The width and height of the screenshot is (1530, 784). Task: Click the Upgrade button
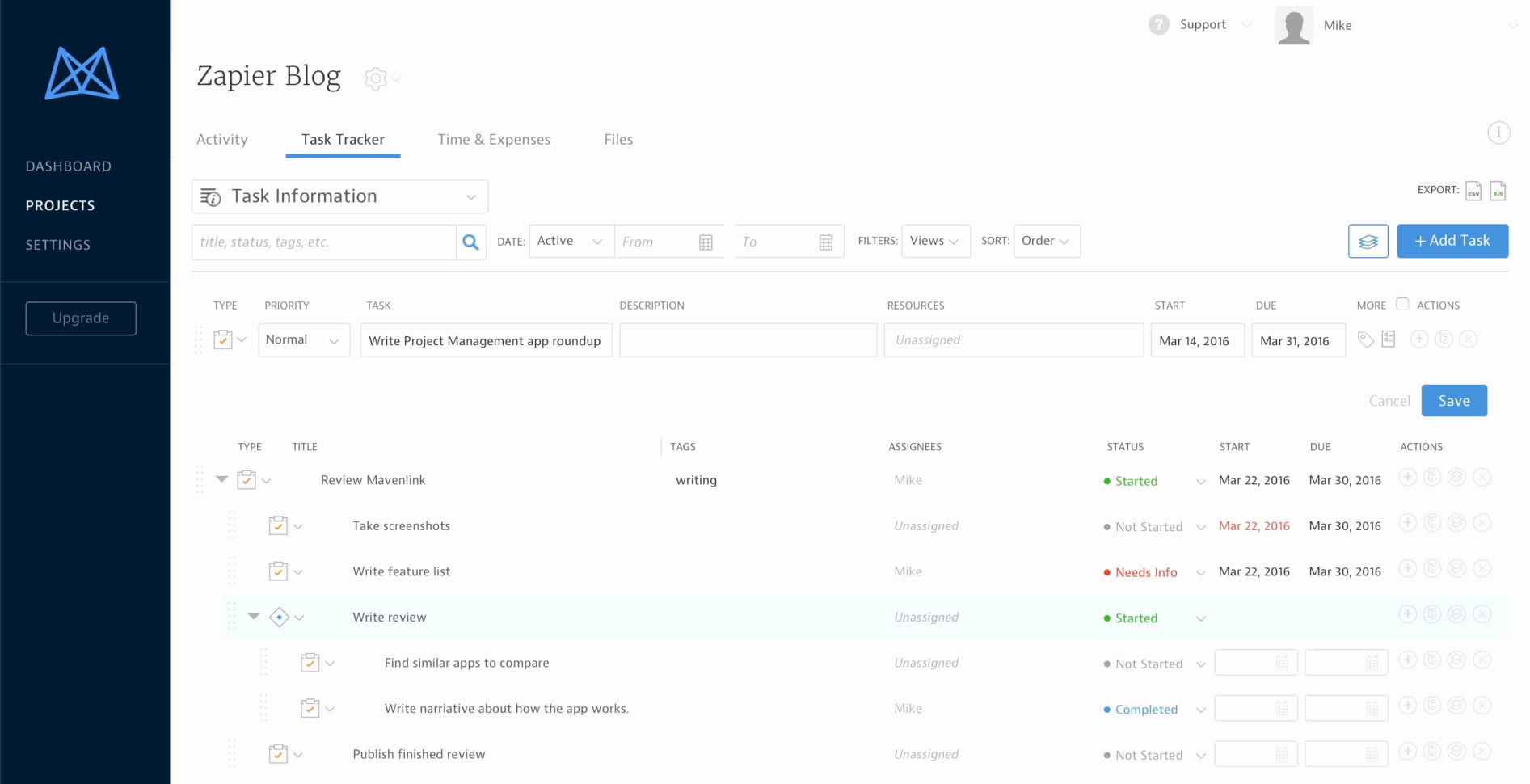tap(81, 318)
